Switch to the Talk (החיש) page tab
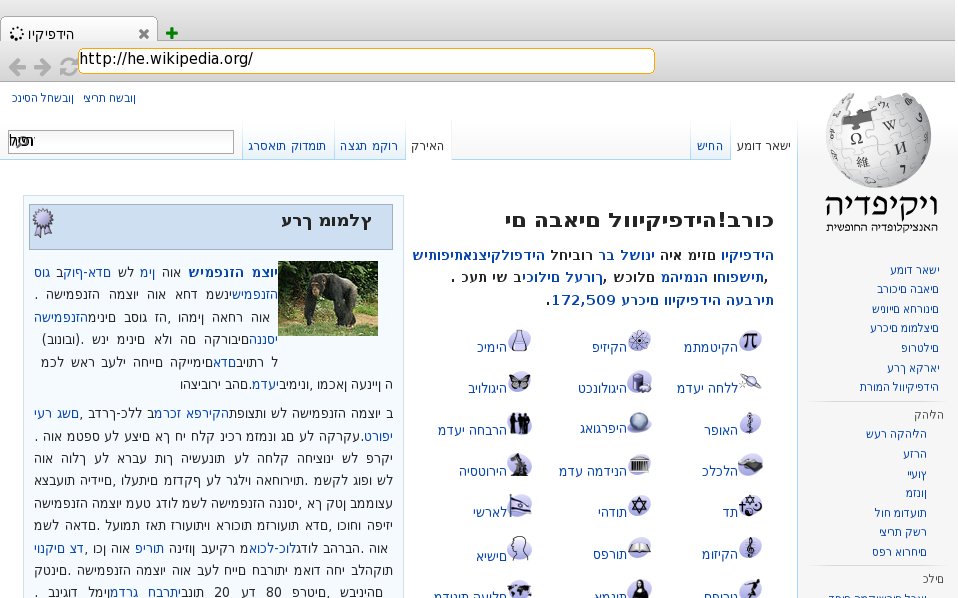The width and height of the screenshot is (958, 598). [x=710, y=146]
